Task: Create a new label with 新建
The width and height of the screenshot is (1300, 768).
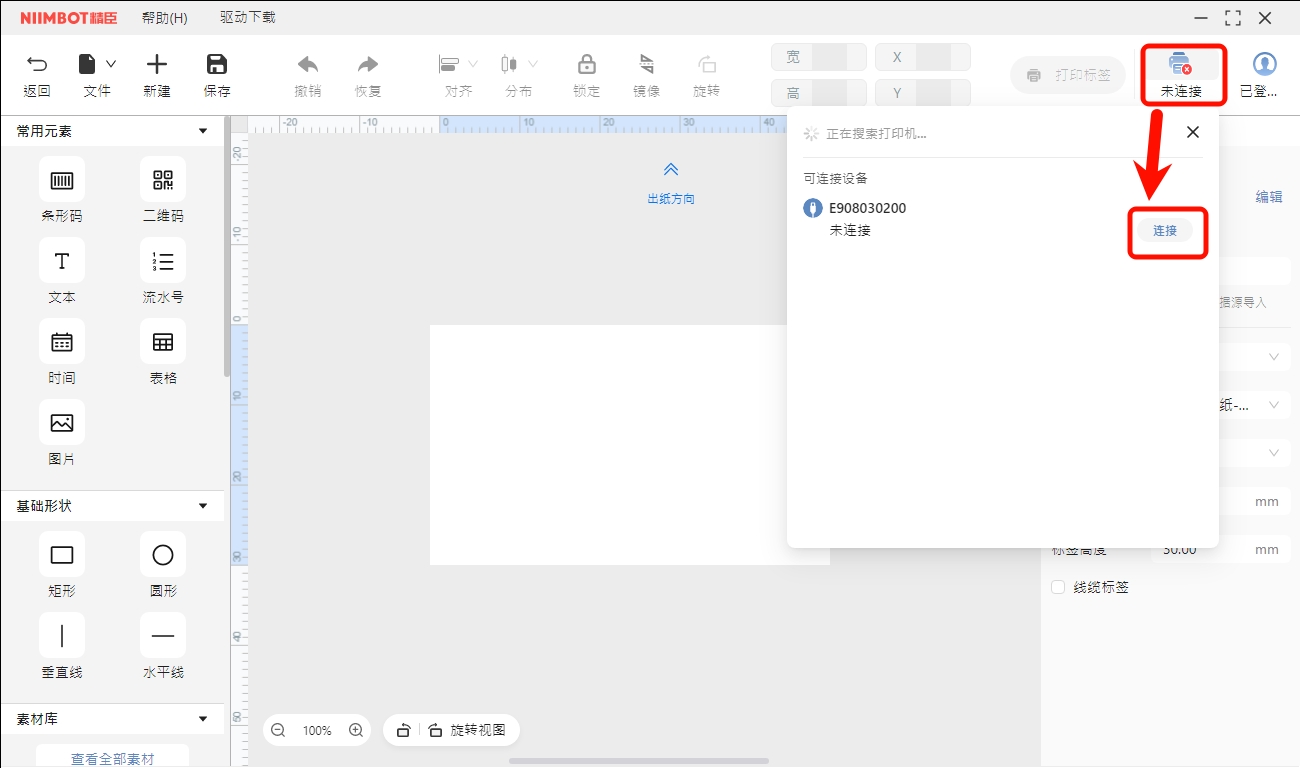Action: click(x=157, y=65)
